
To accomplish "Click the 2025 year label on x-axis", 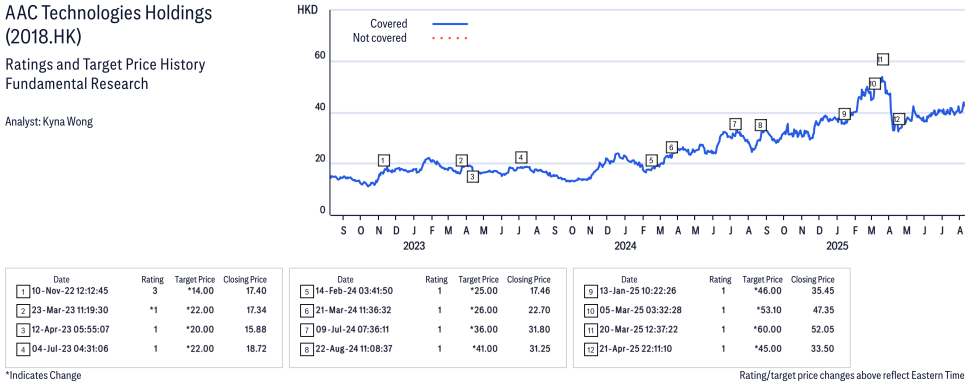I will click(x=837, y=246).
